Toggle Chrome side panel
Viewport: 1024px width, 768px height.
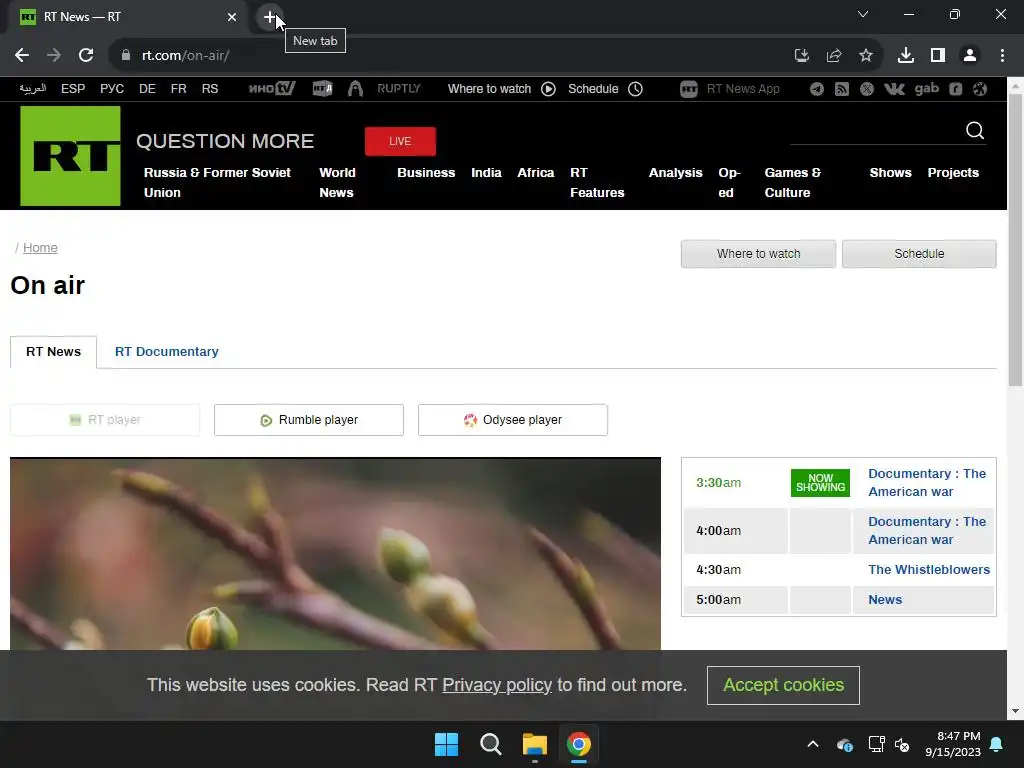tap(938, 56)
